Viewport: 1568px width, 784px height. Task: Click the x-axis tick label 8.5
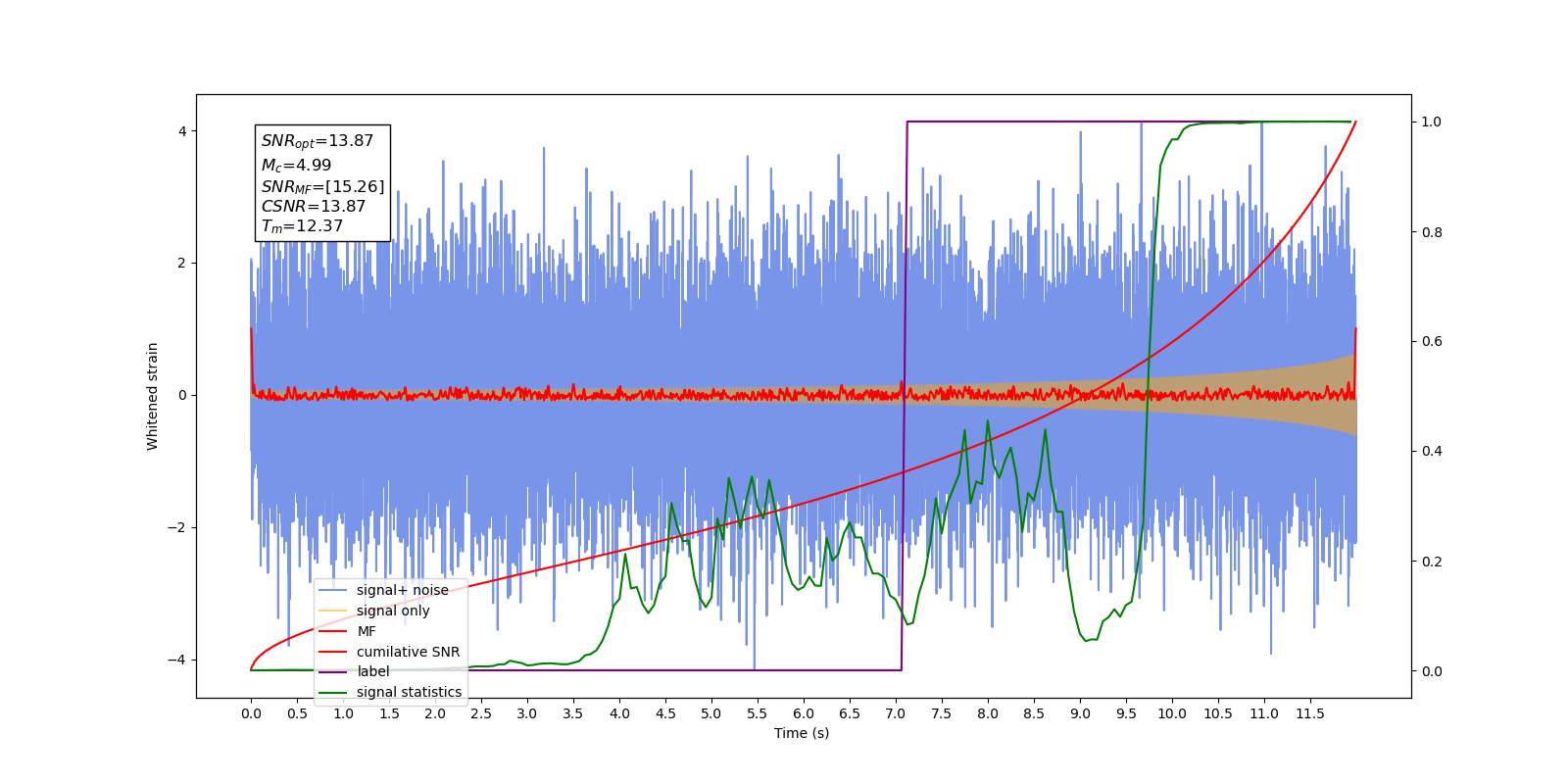[x=1034, y=713]
